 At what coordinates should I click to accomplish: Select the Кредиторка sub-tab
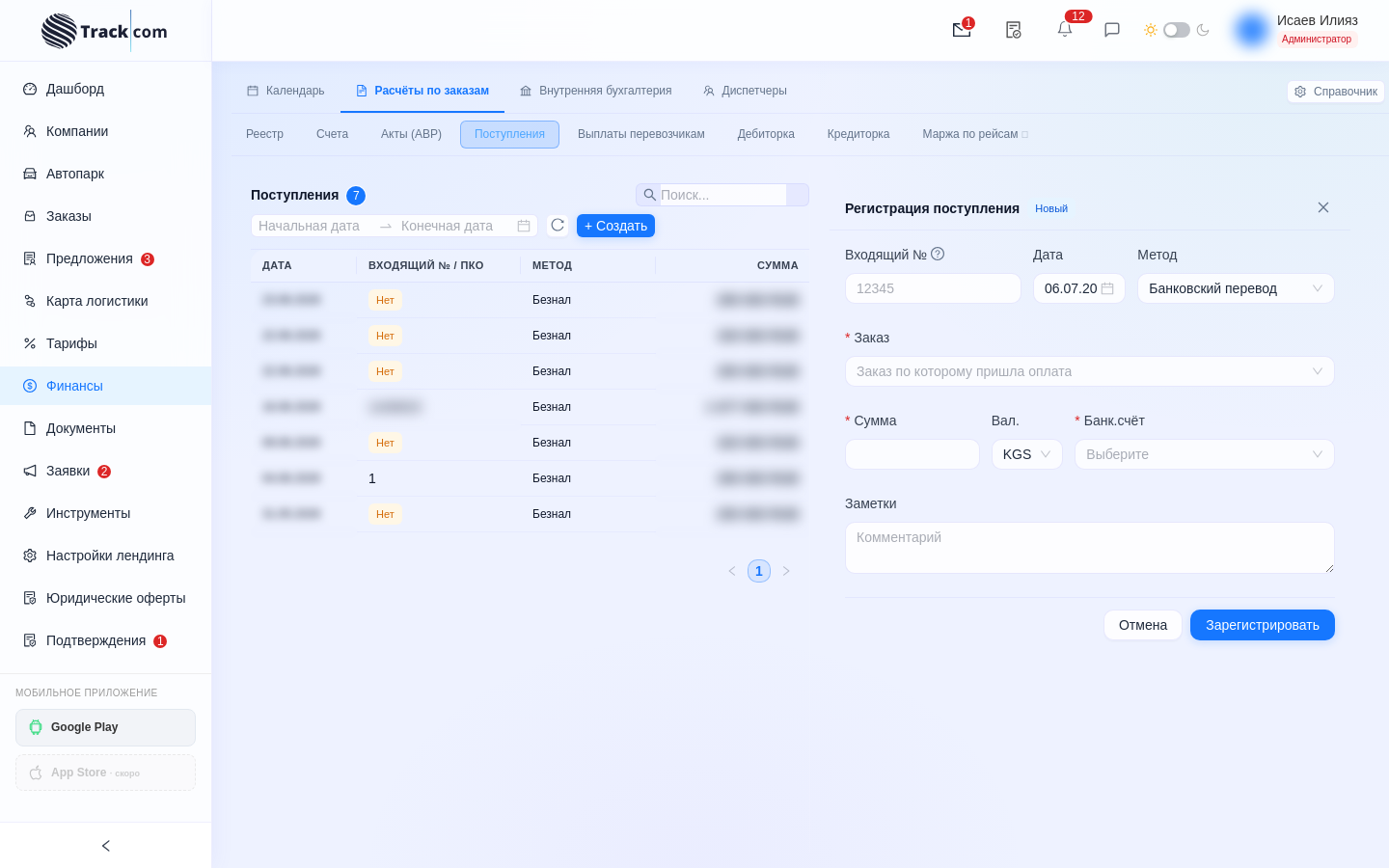tap(858, 134)
